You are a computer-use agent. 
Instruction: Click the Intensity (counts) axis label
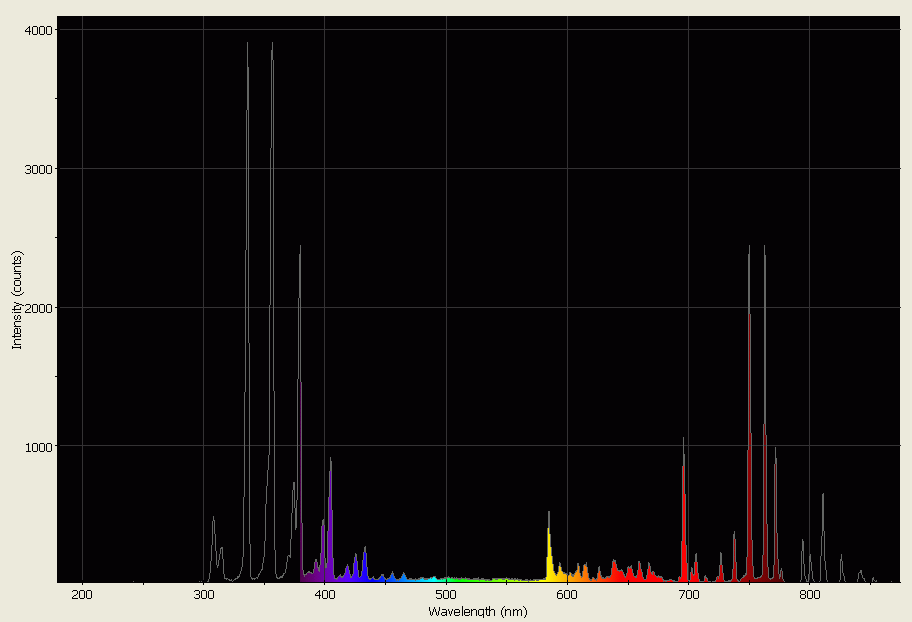[x=15, y=295]
